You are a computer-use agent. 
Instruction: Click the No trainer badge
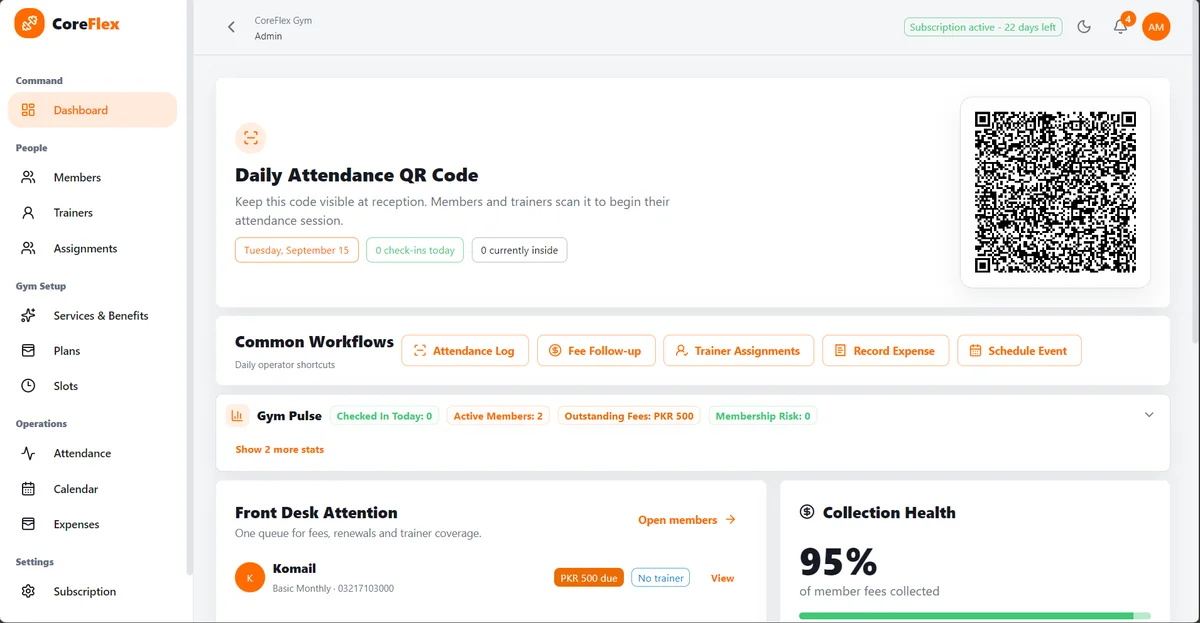pos(660,578)
